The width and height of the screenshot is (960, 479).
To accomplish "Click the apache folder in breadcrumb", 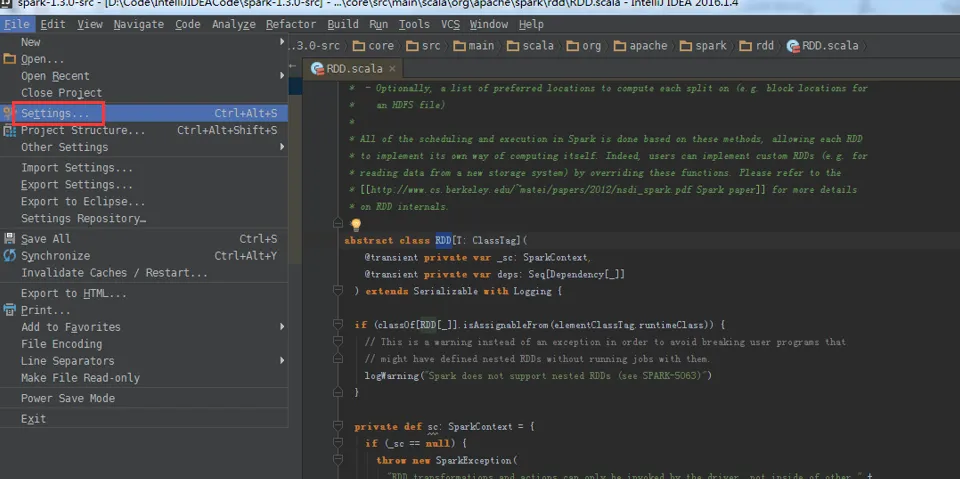I will pyautogui.click(x=640, y=46).
